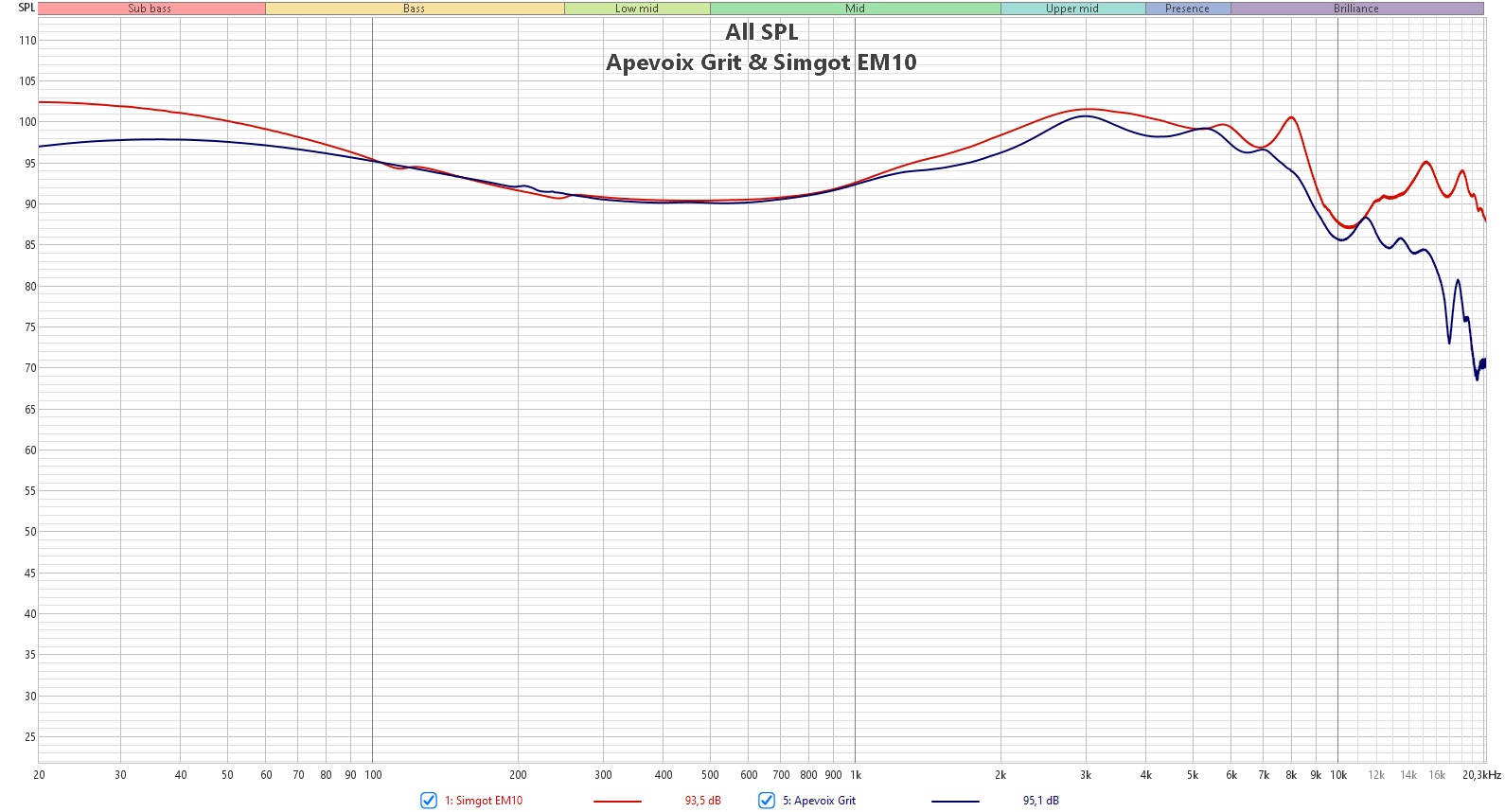Click the 25 dB SPL axis tick label
1505x812 pixels.
coord(30,737)
